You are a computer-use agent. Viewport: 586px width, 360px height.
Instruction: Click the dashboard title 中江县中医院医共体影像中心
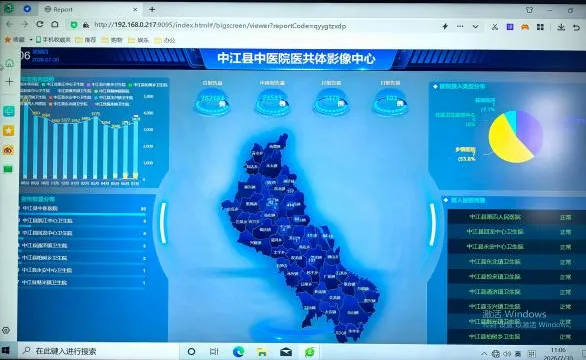pos(296,59)
